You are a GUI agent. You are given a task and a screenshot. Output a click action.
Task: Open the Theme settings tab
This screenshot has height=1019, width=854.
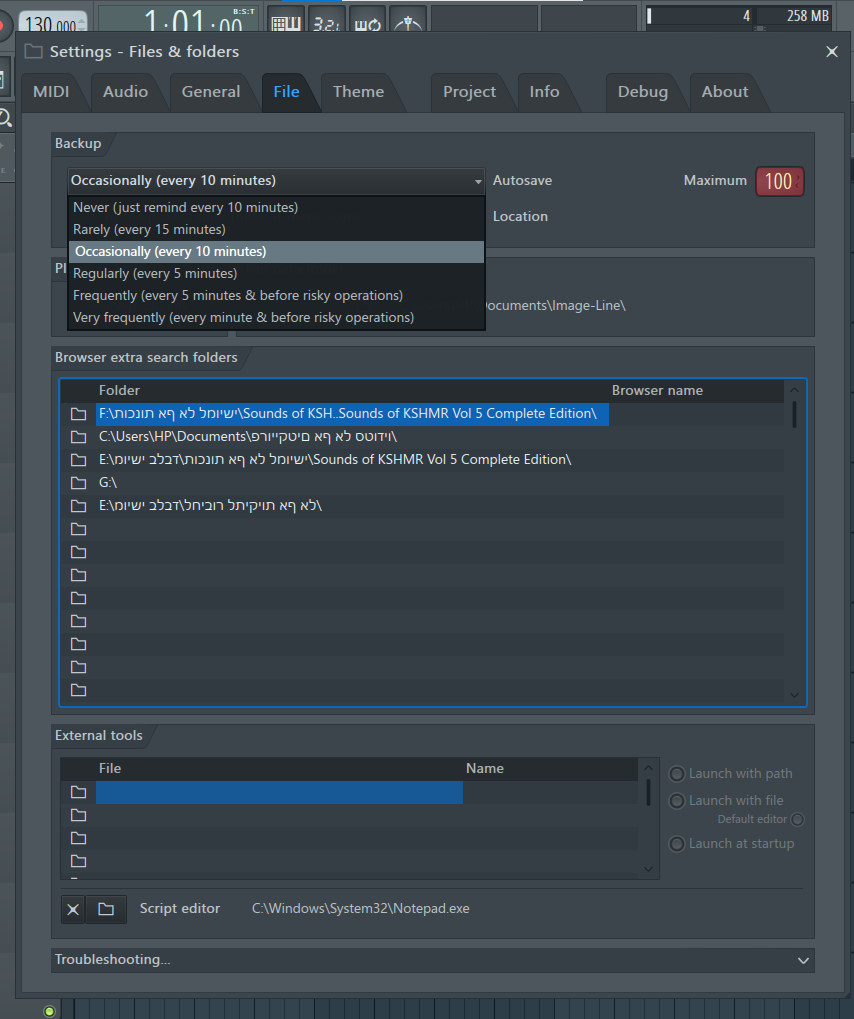[x=358, y=92]
